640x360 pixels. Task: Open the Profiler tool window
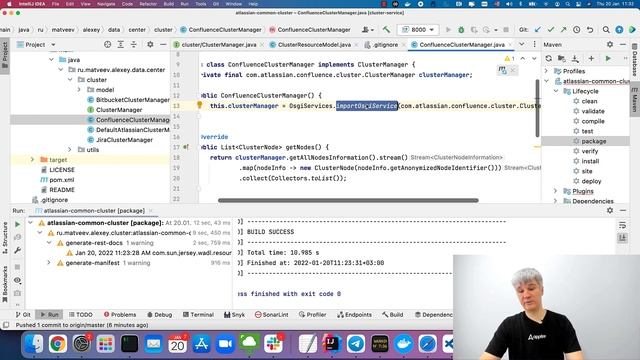click(312, 315)
